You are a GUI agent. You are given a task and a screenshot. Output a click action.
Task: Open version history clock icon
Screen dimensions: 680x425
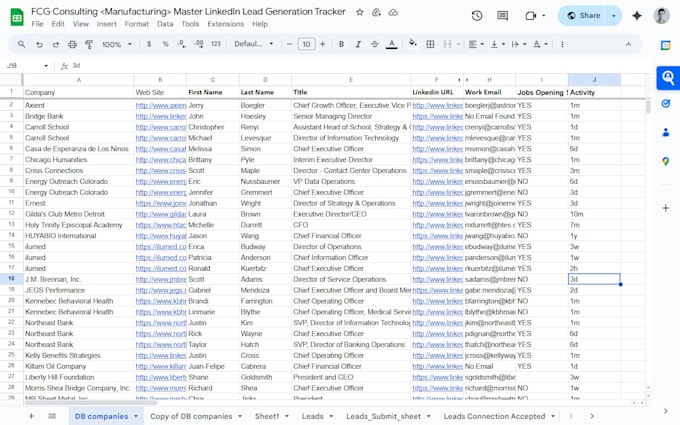[477, 16]
